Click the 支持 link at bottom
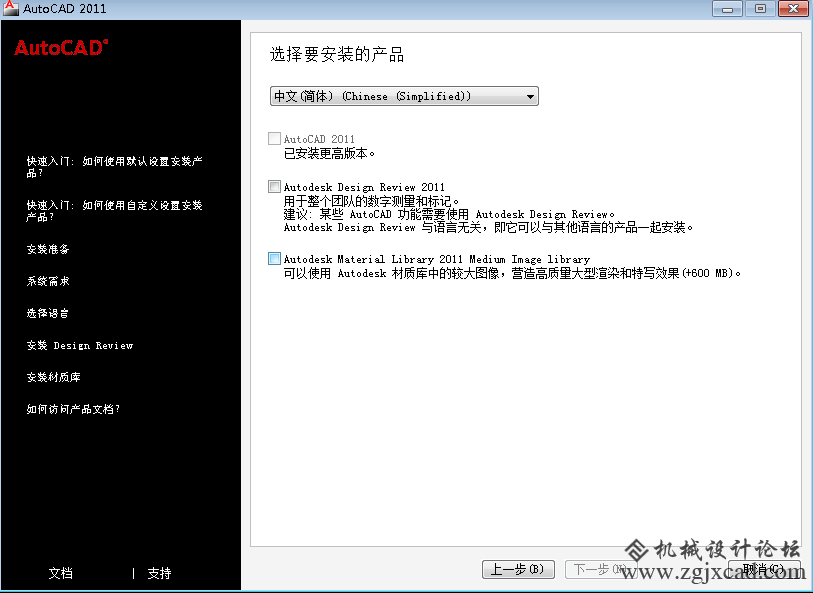813x593 pixels. pos(159,573)
